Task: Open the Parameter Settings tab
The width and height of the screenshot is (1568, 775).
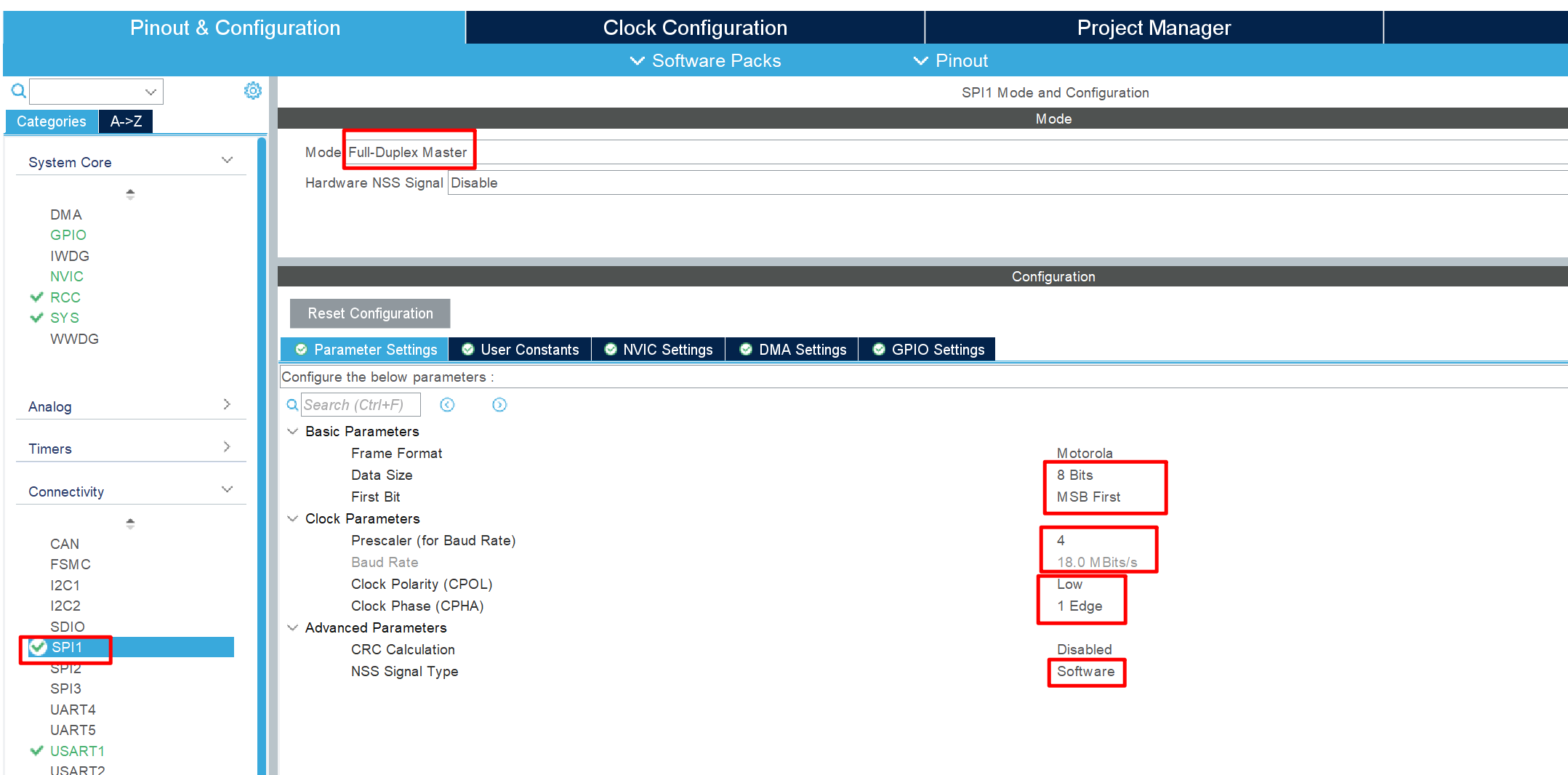Action: coord(365,350)
